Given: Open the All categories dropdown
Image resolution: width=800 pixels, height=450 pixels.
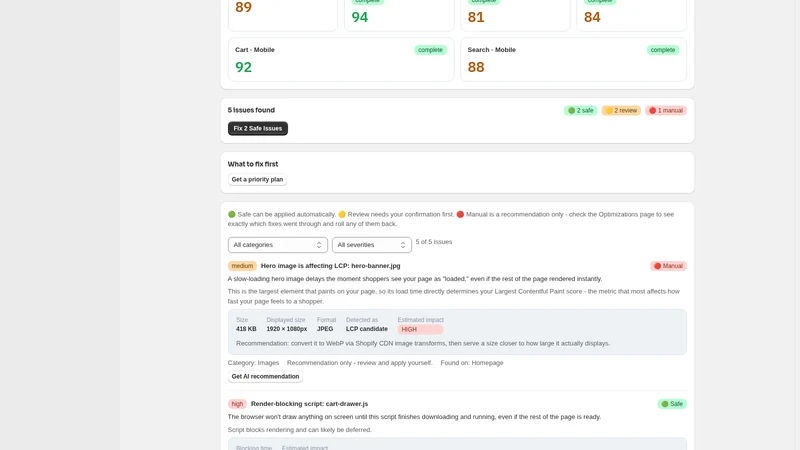Looking at the screenshot, I should click(278, 245).
